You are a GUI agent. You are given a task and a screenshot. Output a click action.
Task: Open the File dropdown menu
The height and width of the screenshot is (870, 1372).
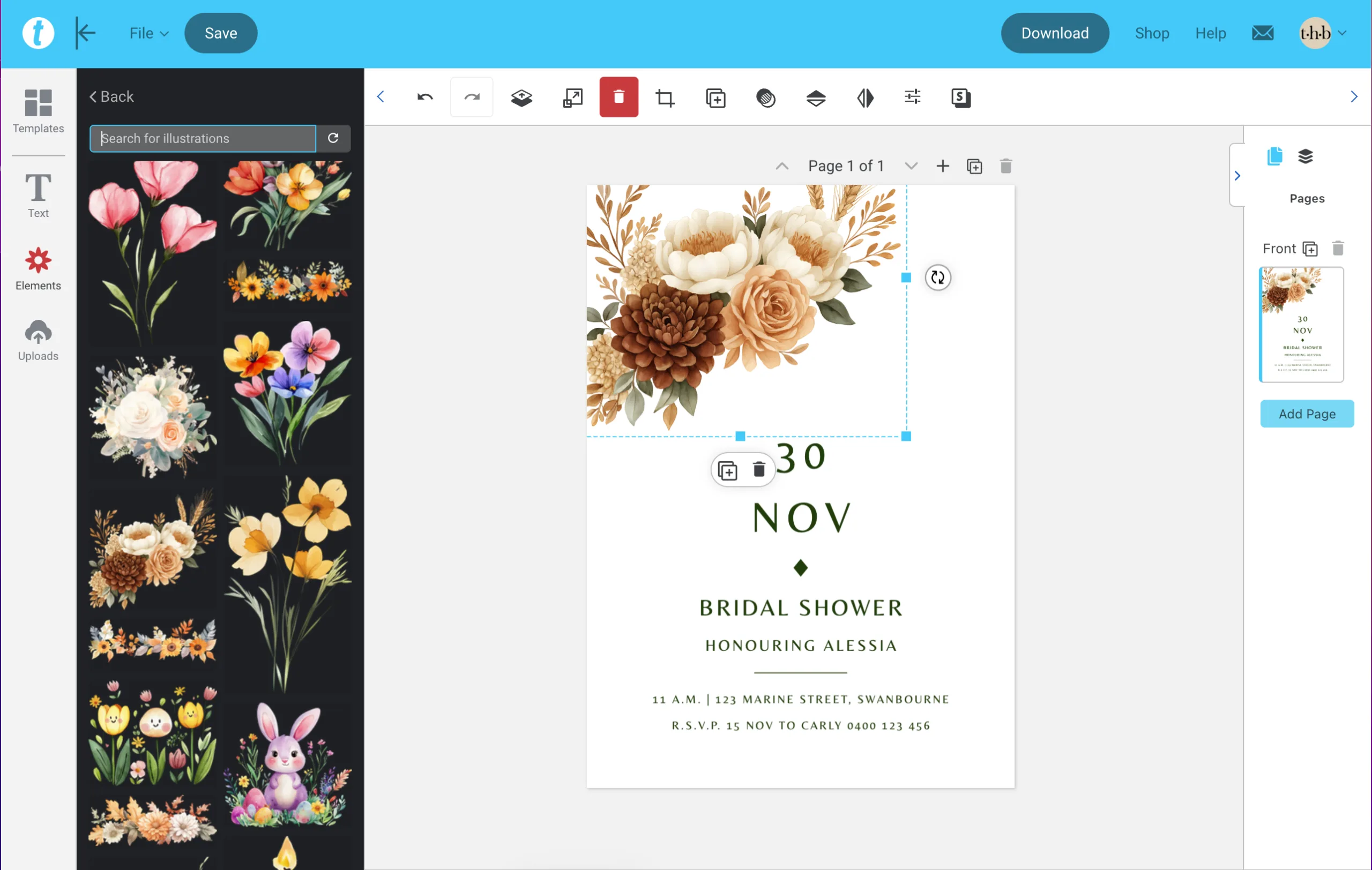point(148,33)
